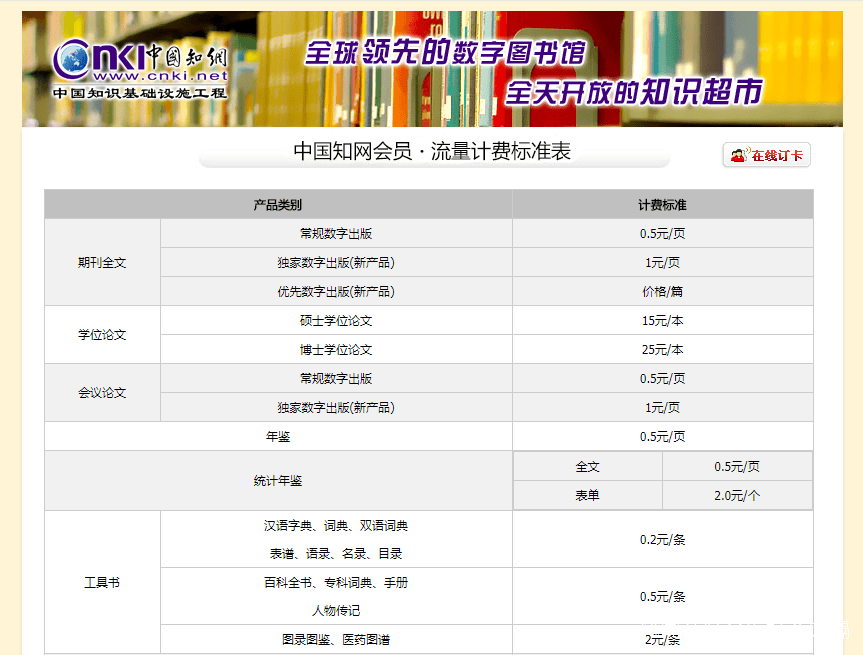Click the 表单 cell in 统计年鉴
The height and width of the screenshot is (655, 863).
(x=588, y=495)
